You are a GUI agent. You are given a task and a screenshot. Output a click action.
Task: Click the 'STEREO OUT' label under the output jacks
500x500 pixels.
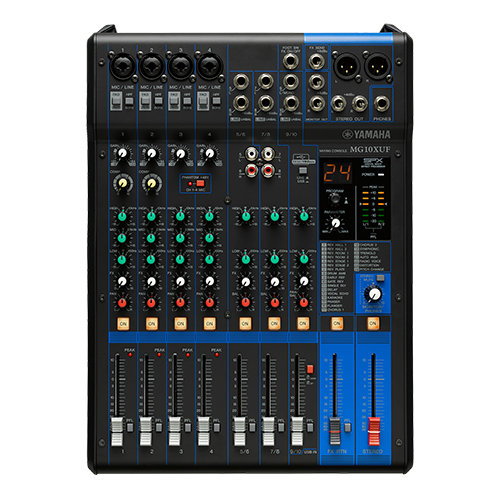(349, 119)
